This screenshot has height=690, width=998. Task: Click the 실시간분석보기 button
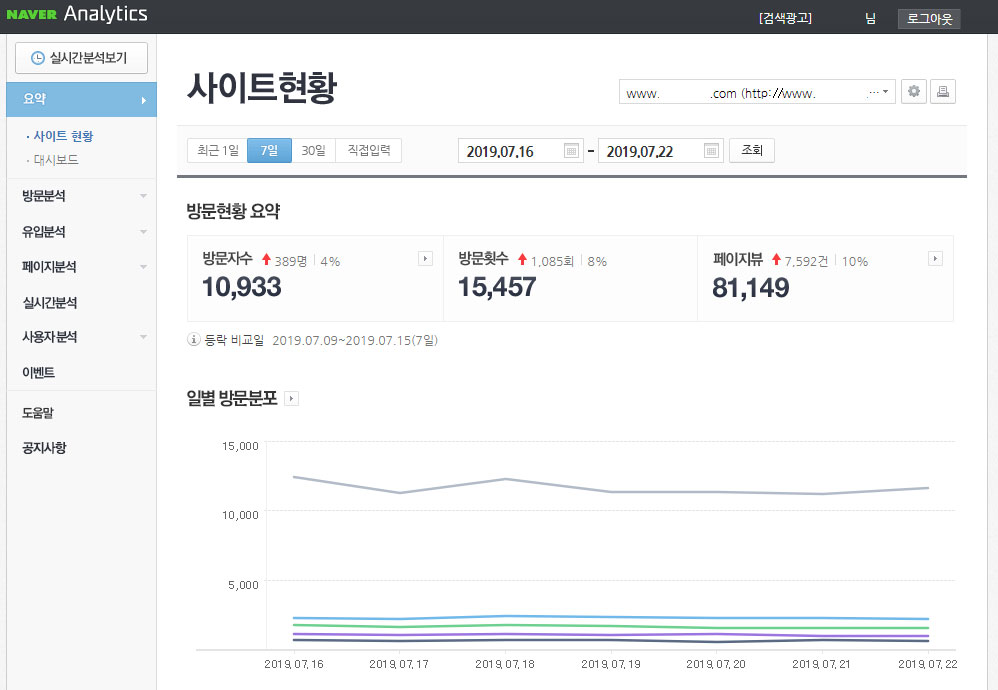click(81, 58)
